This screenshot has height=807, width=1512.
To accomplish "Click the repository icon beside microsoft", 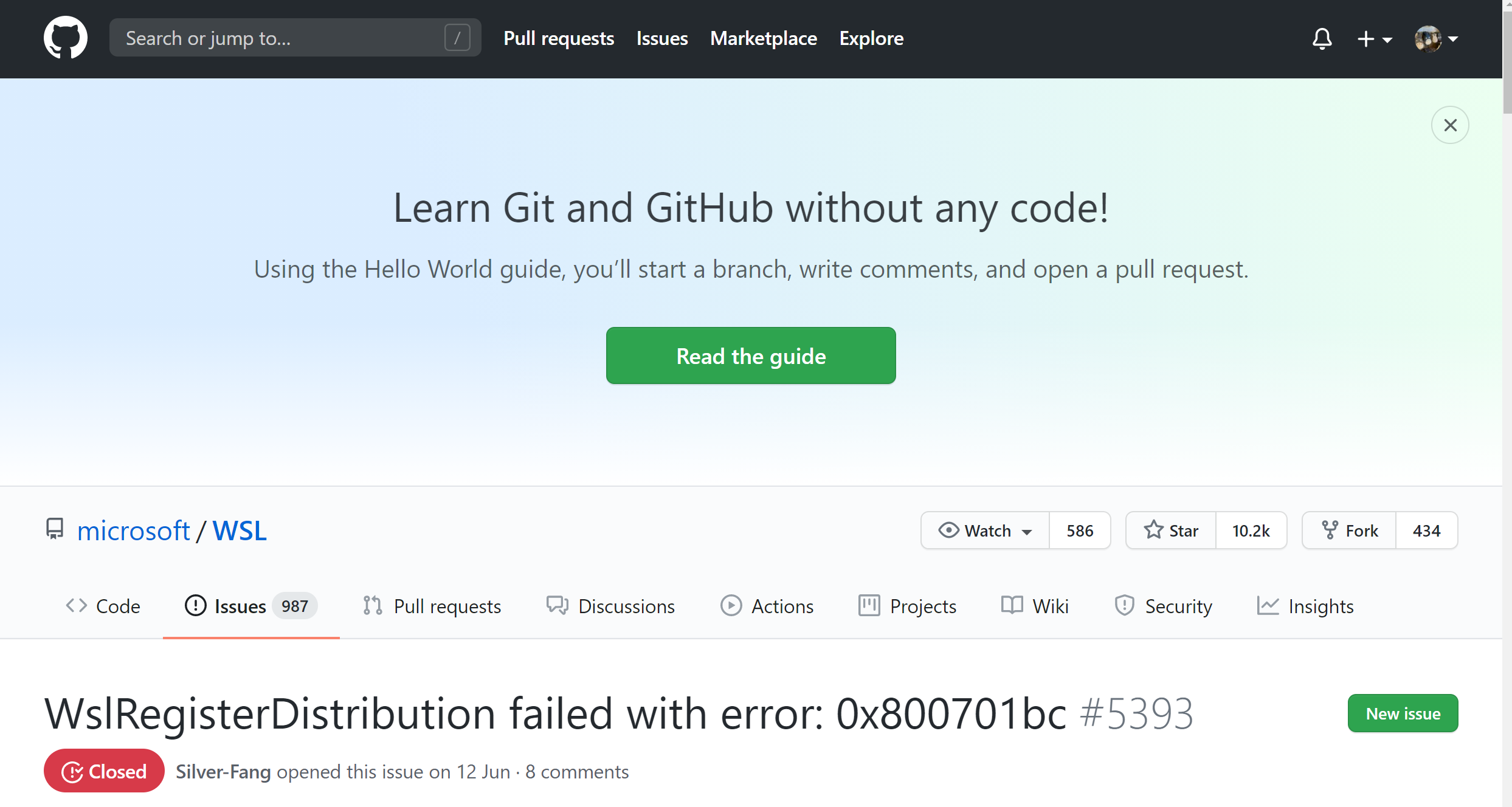I will [55, 529].
